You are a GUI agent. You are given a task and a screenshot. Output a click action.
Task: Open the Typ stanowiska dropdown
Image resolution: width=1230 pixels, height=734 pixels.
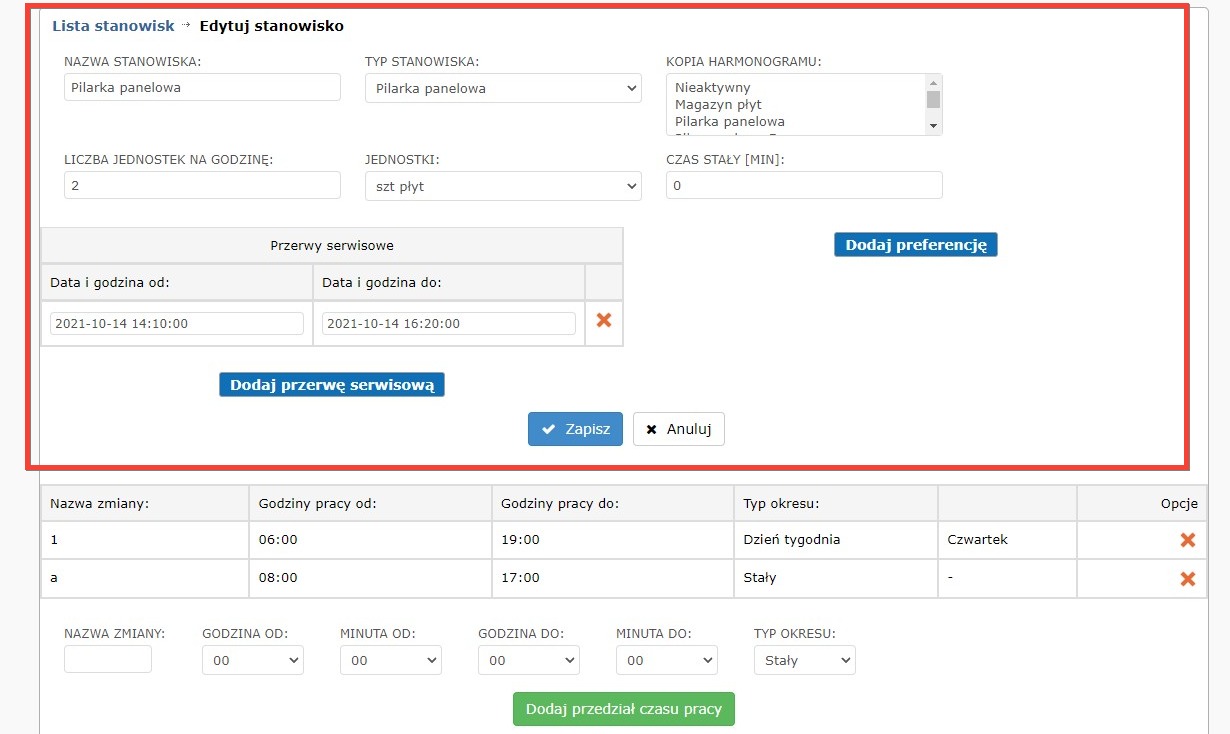click(x=502, y=88)
